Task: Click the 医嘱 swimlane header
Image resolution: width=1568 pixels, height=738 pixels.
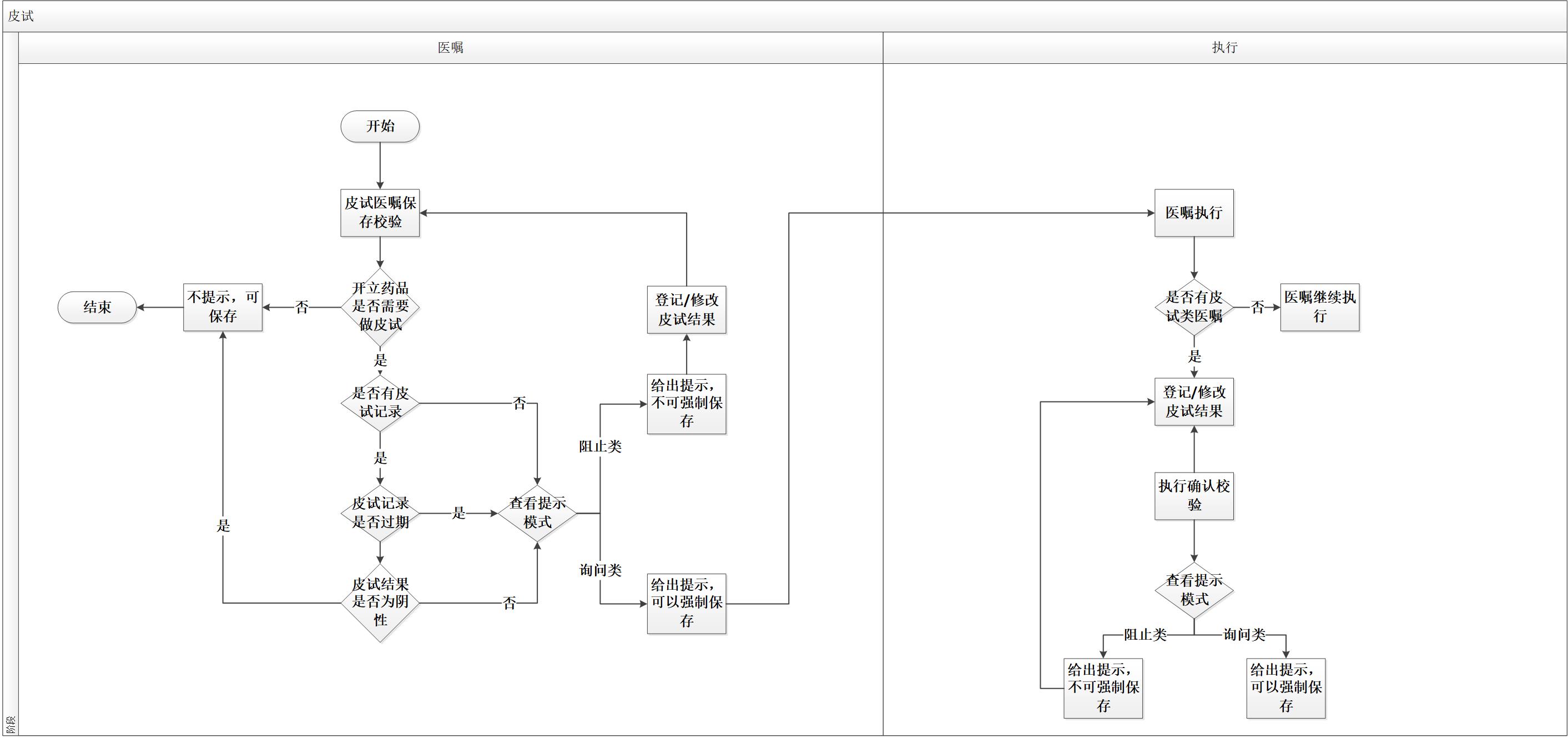Action: [451, 48]
